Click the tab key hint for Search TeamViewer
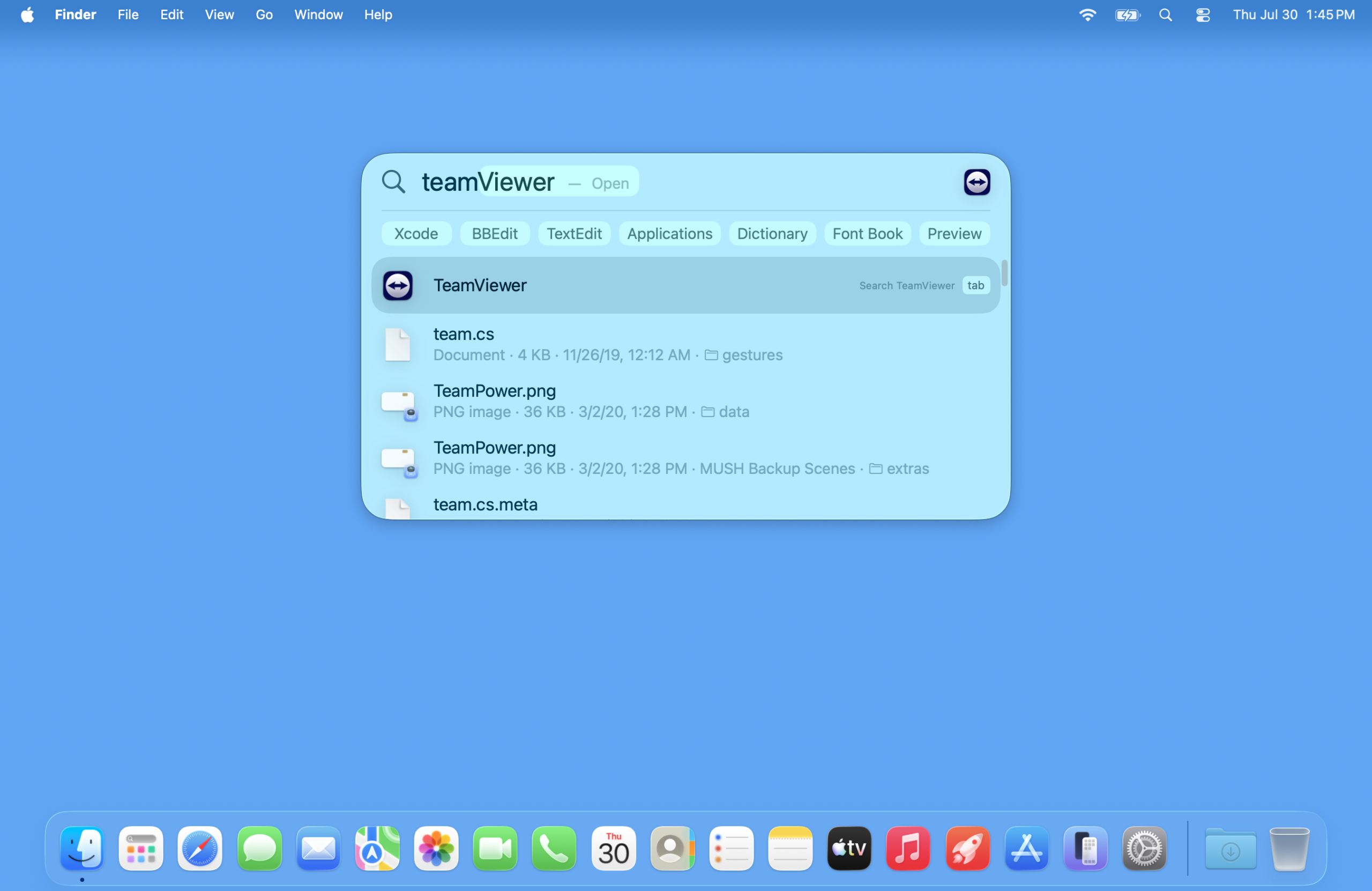Image resolution: width=1372 pixels, height=891 pixels. [975, 285]
